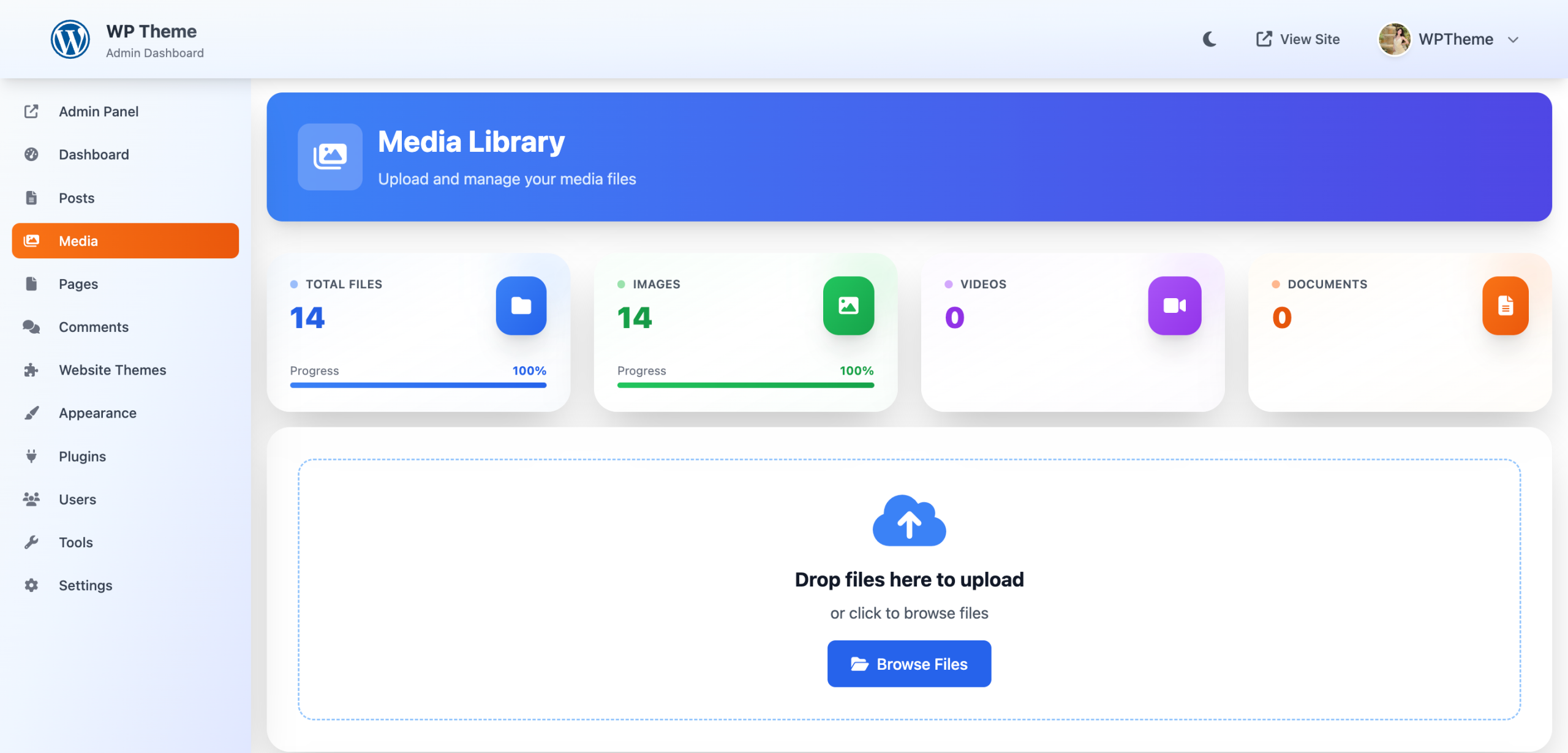Click the Total Files blue progress bar

418,385
